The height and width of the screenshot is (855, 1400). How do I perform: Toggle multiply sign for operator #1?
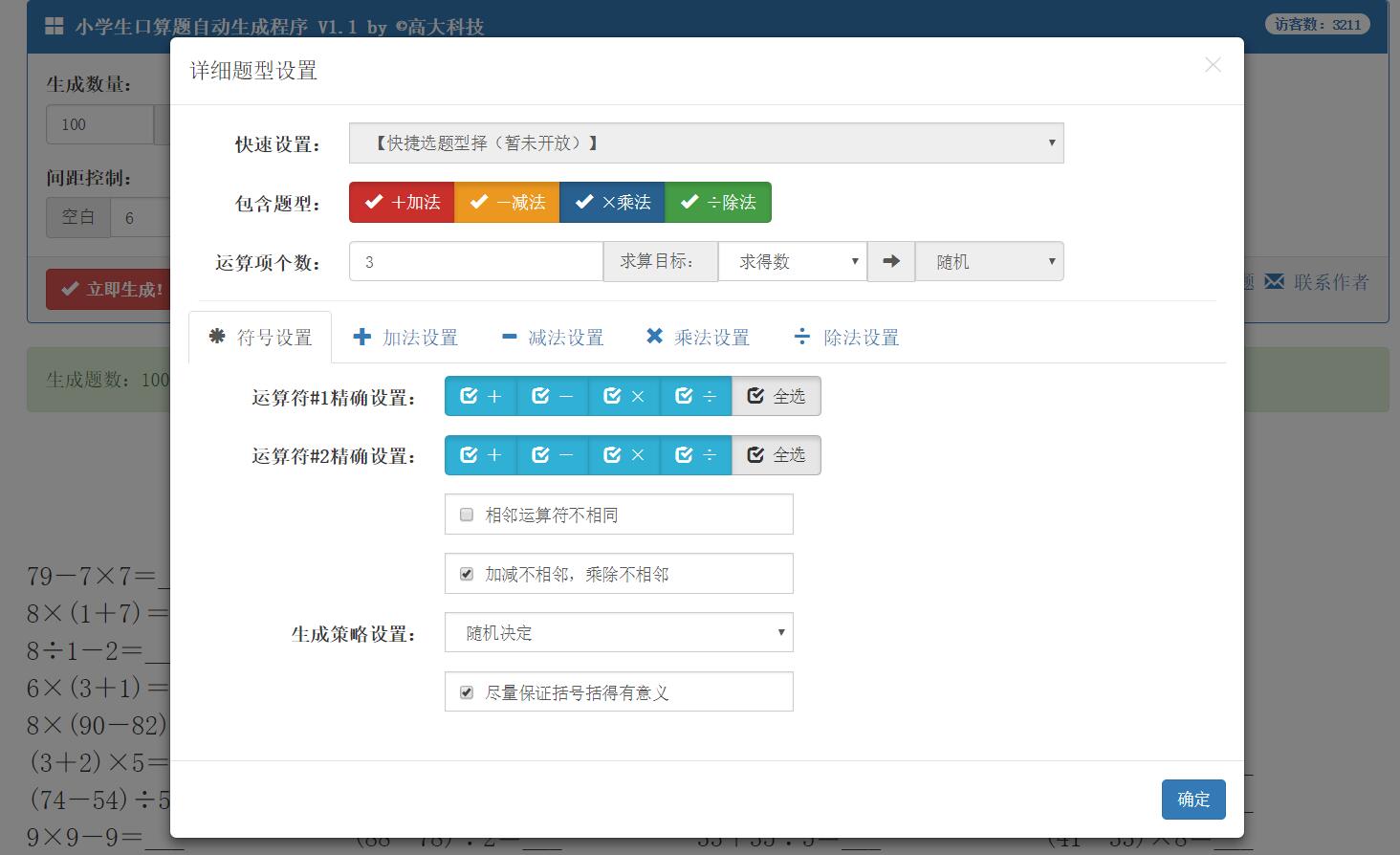624,396
